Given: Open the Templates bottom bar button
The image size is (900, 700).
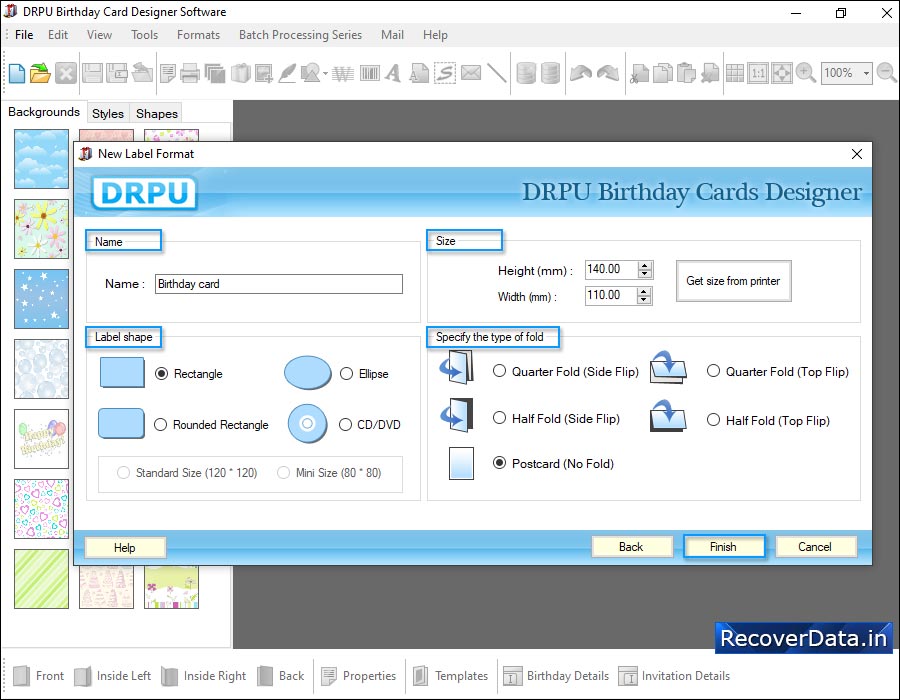Looking at the screenshot, I should point(452,676).
